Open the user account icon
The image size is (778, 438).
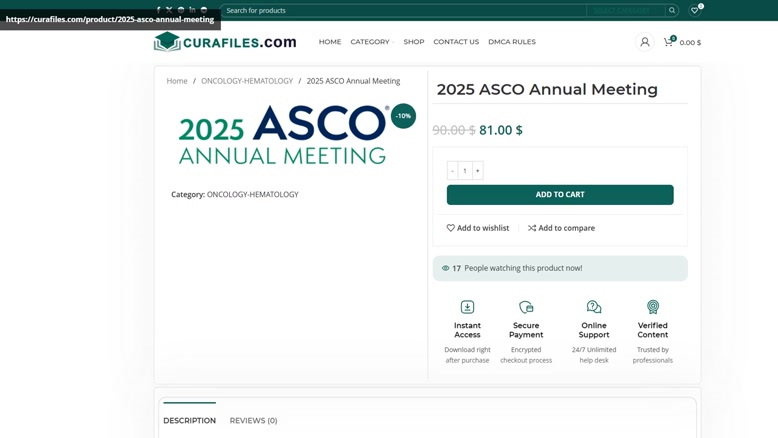click(x=645, y=42)
